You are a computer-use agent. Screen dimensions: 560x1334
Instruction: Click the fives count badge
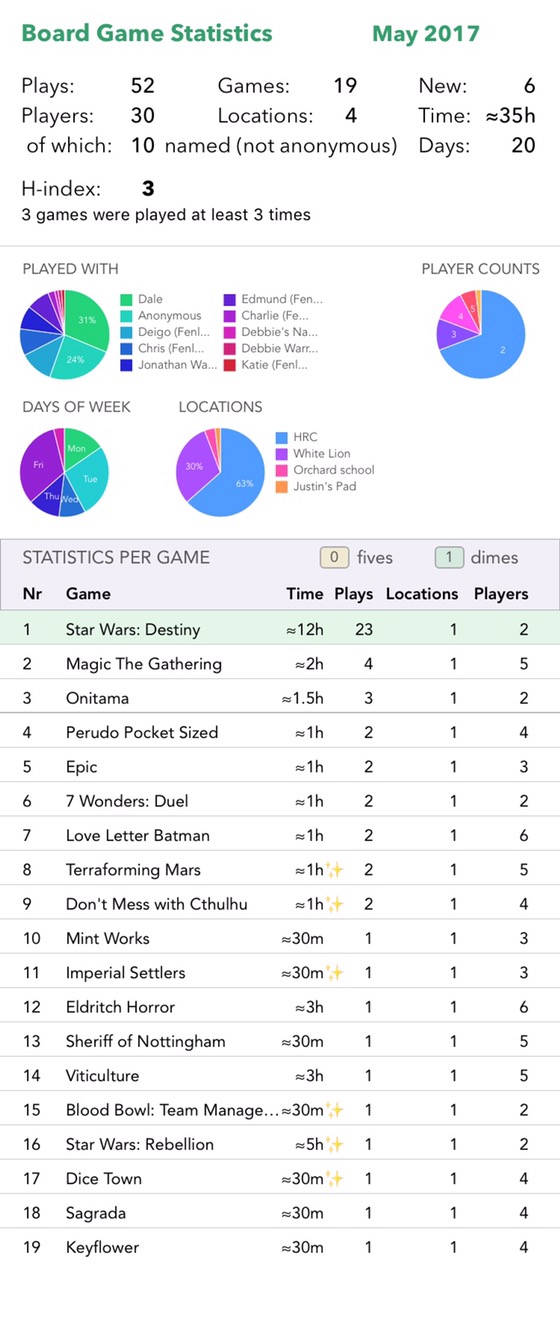tap(333, 557)
